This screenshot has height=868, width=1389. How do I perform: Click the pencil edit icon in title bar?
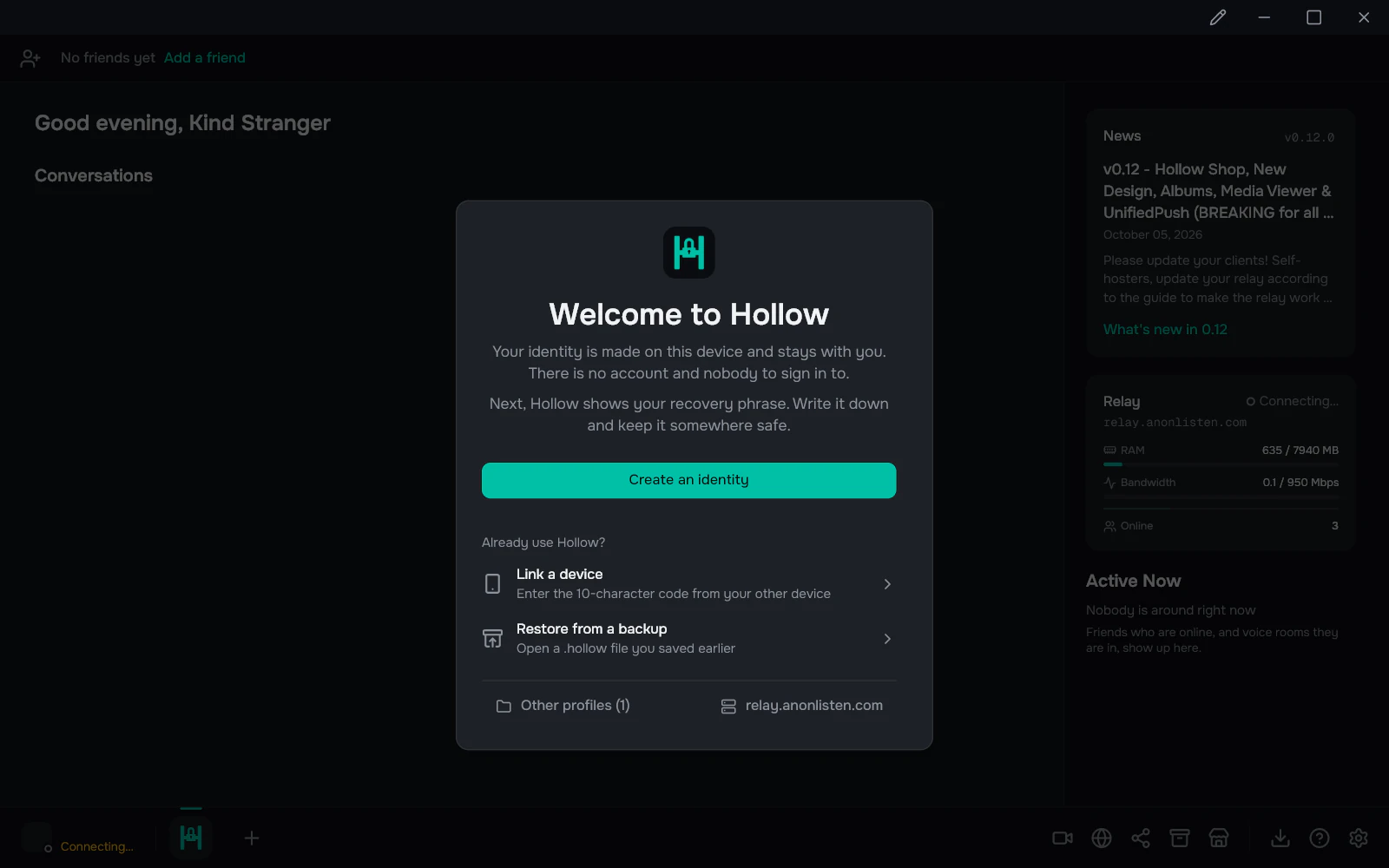click(x=1218, y=17)
